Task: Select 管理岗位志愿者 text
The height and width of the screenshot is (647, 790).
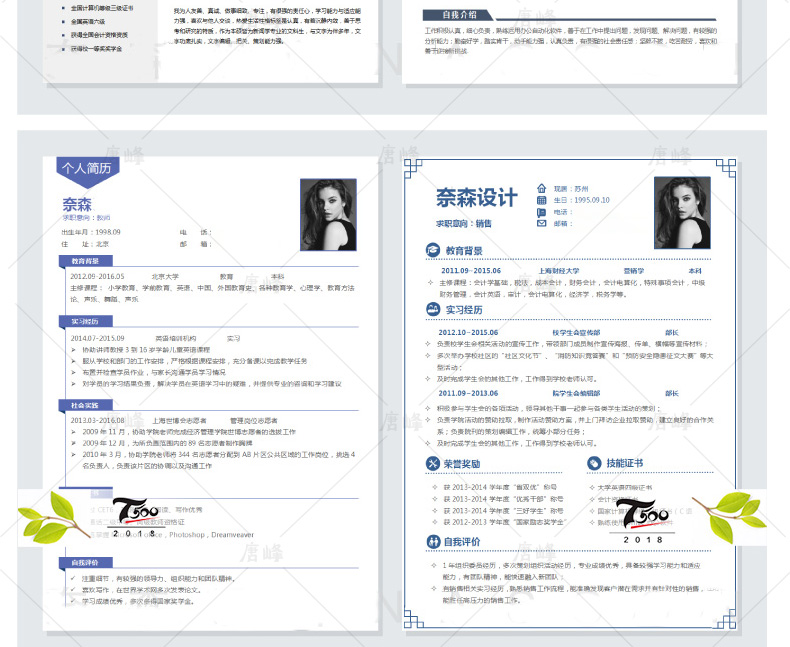Action: click(x=254, y=420)
